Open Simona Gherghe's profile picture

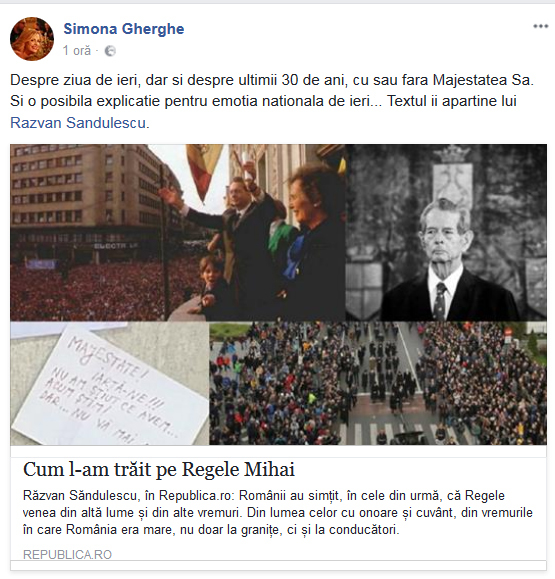coord(32,39)
